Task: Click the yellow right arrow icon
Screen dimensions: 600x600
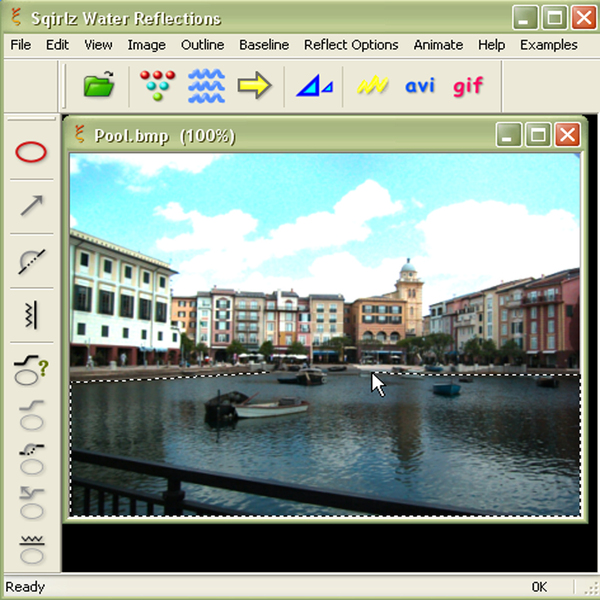Action: click(x=254, y=85)
